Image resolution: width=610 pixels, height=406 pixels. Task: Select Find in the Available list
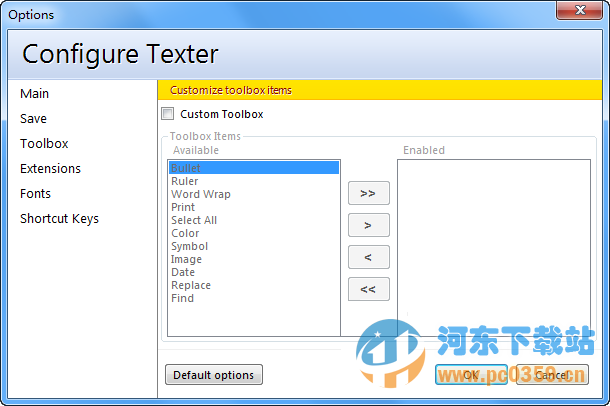tap(254, 298)
